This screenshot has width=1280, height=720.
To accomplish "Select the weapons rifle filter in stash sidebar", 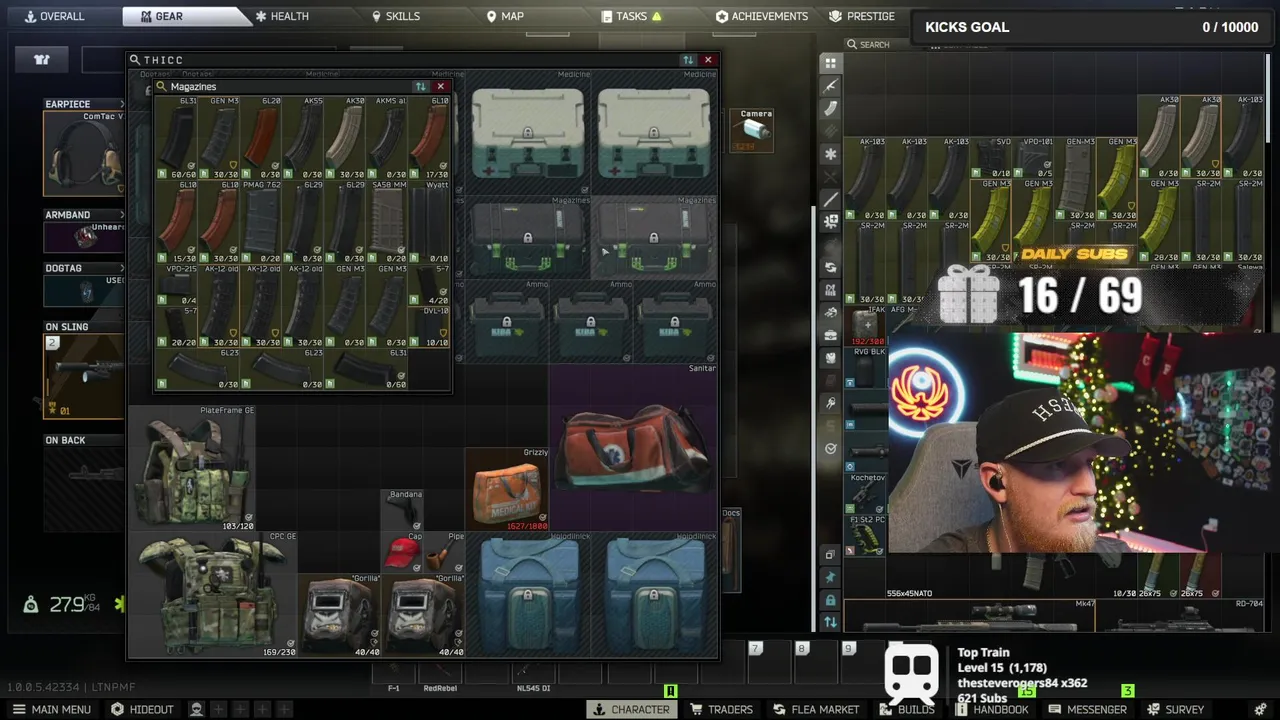I will coord(830,86).
